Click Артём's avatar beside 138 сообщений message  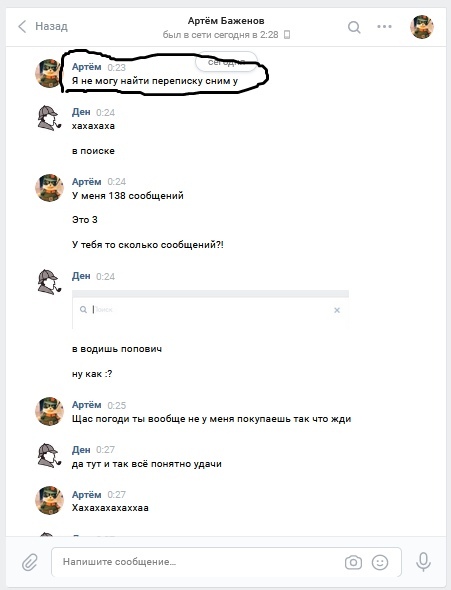pyautogui.click(x=49, y=187)
